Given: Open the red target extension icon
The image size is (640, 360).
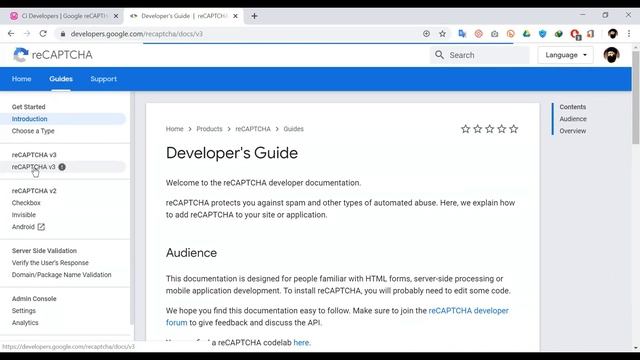Looking at the screenshot, I should pos(478,34).
